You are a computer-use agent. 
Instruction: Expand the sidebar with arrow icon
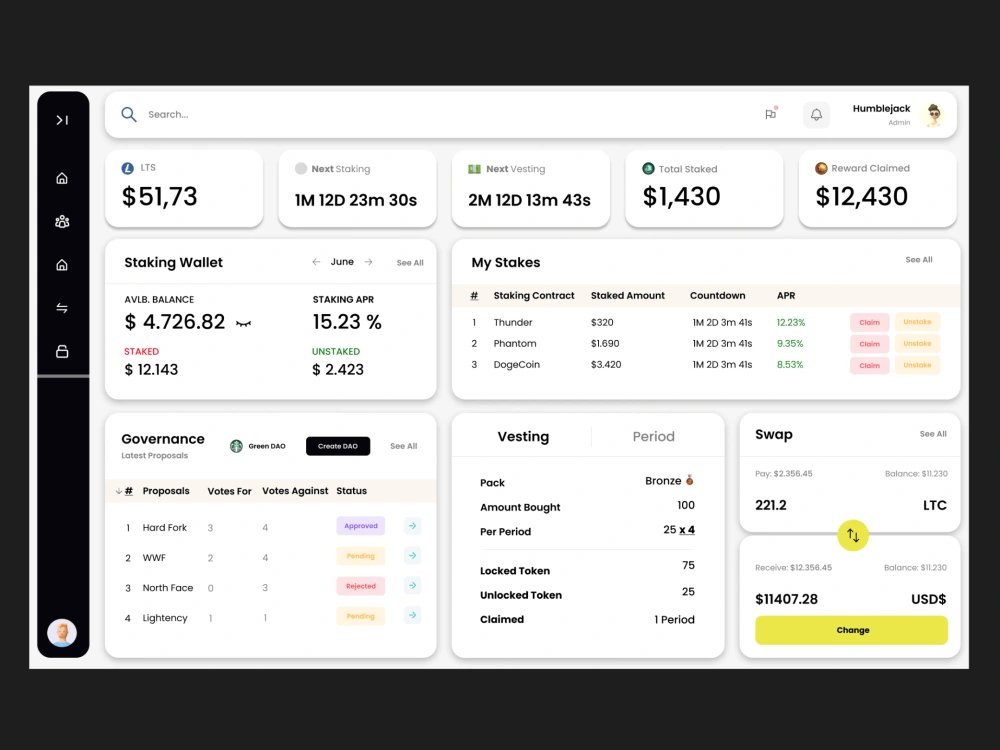[x=62, y=120]
